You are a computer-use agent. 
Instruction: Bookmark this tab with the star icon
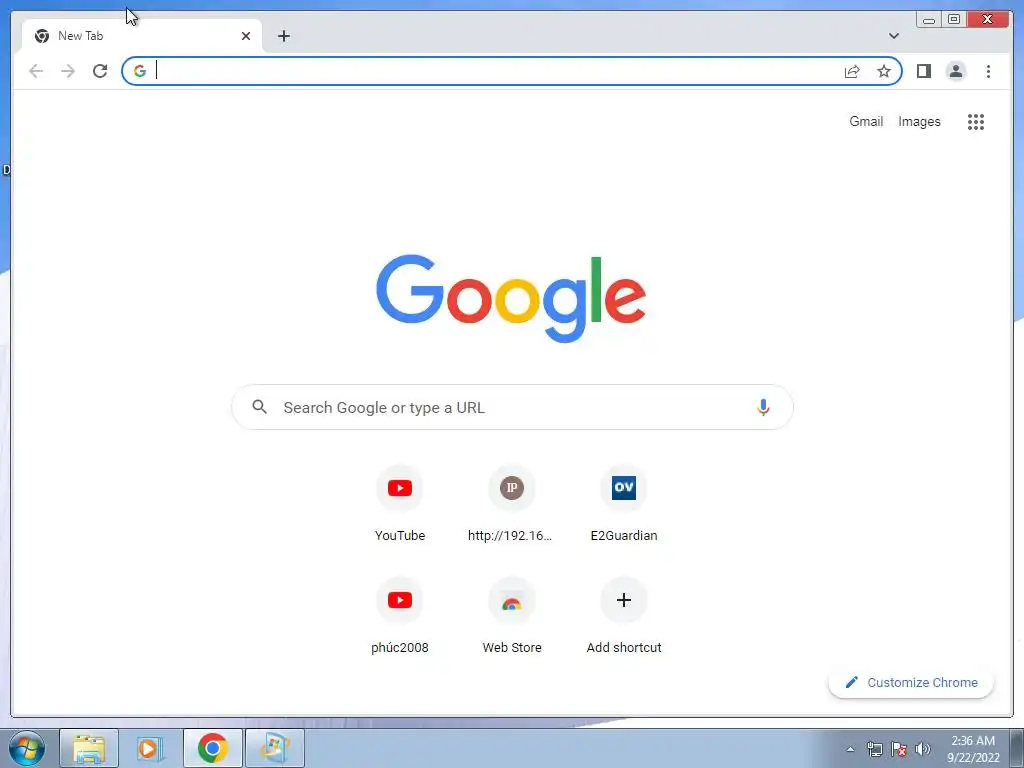click(884, 71)
